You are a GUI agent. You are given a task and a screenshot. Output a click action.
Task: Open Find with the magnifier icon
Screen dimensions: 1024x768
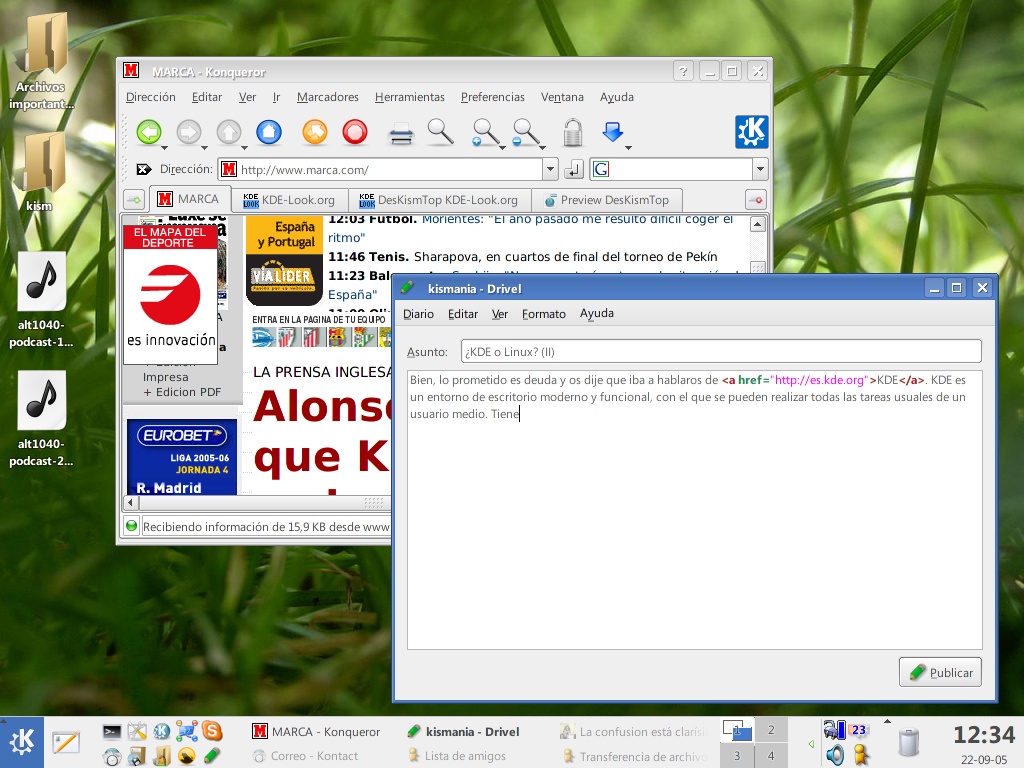tap(441, 132)
